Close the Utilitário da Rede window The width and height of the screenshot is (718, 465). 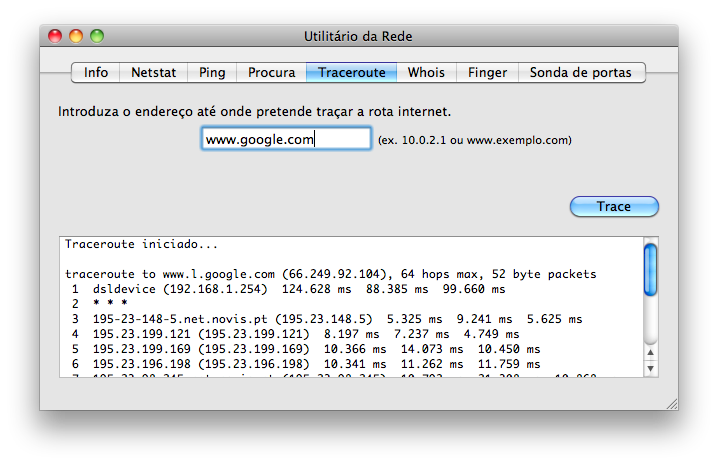55,36
